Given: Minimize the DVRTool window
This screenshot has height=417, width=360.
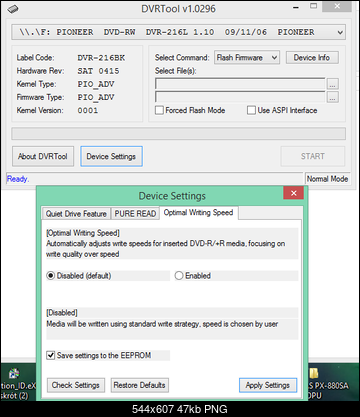Looking at the screenshot, I should (296, 7).
